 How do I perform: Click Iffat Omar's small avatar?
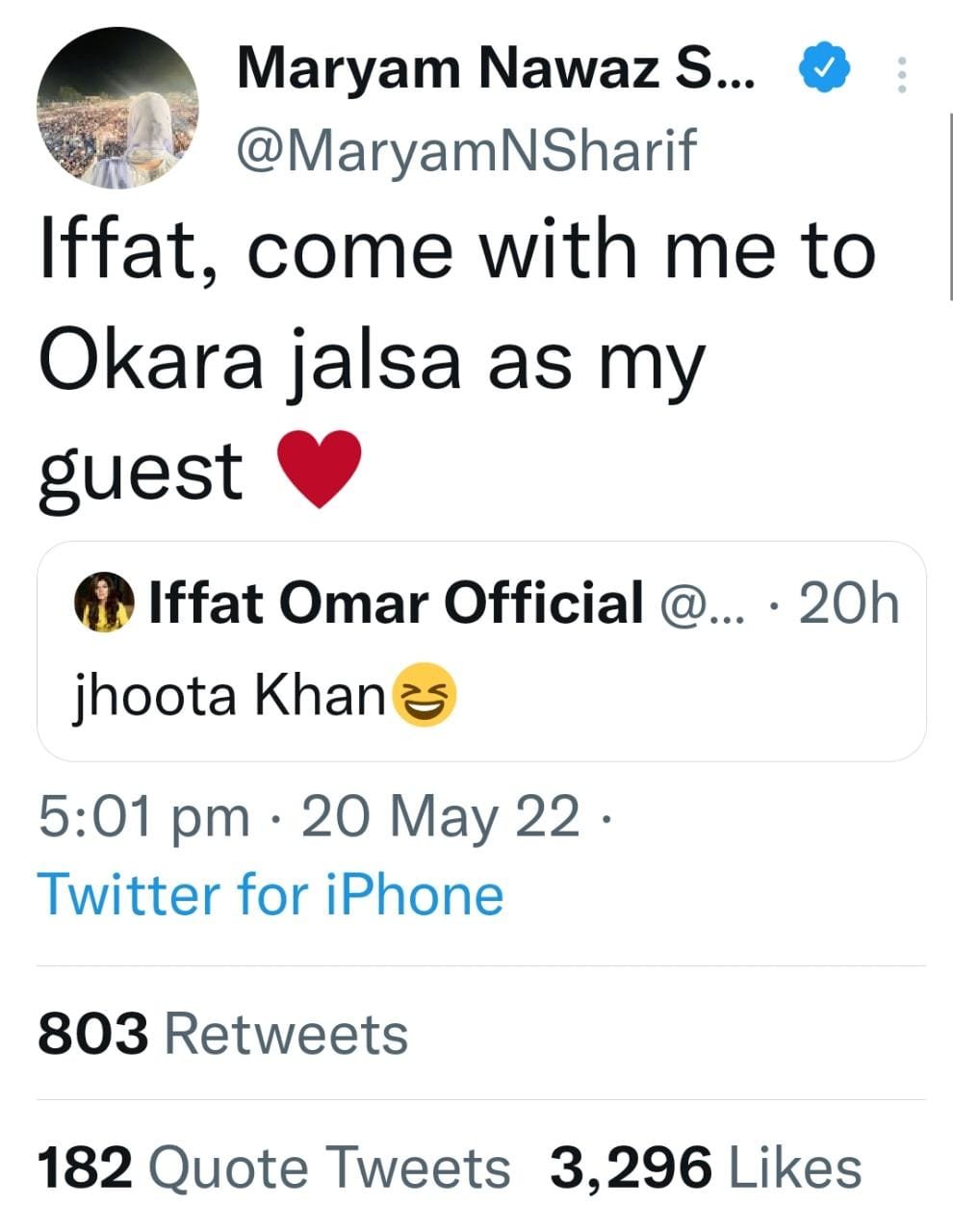coord(104,603)
